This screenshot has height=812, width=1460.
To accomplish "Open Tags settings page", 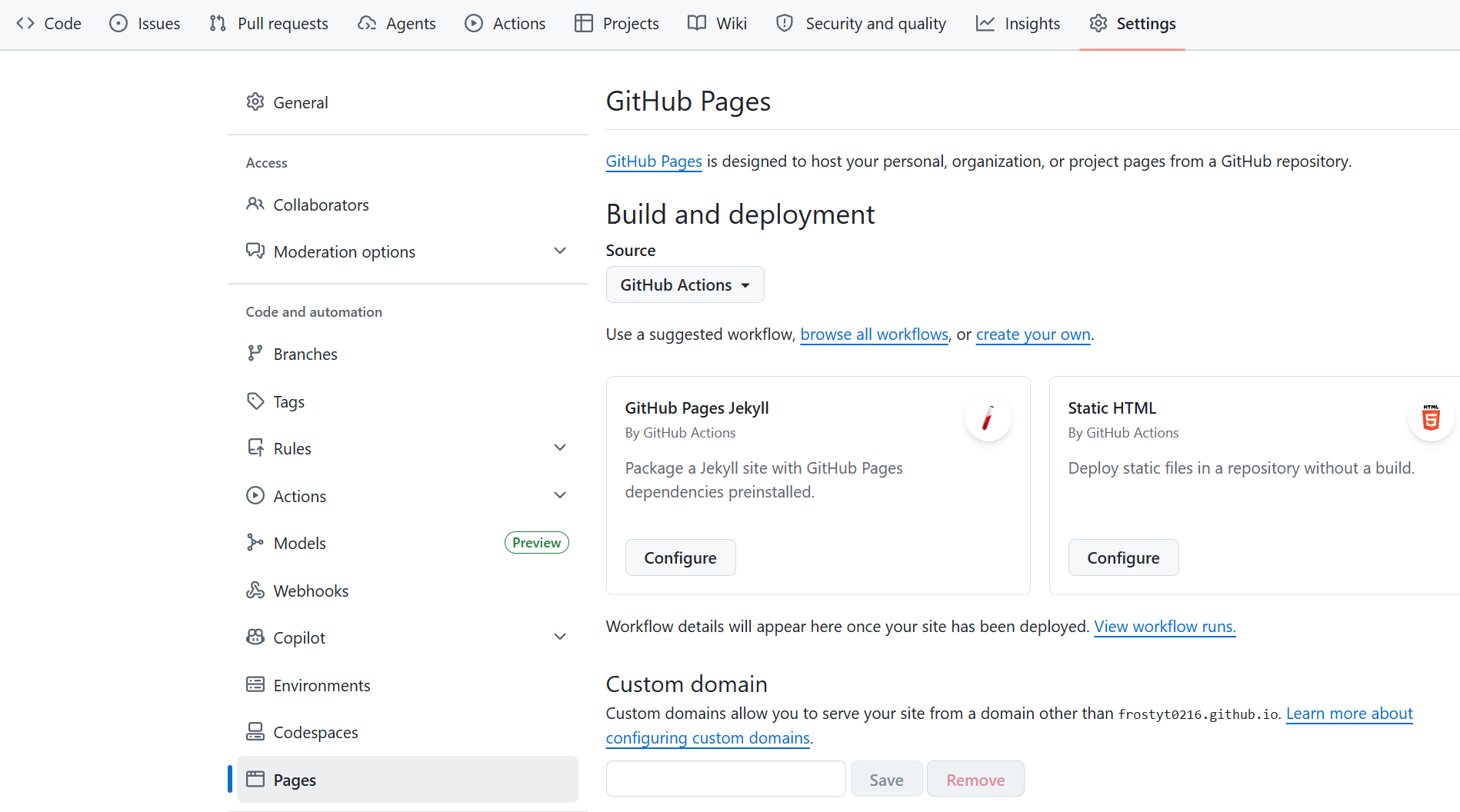I will (408, 401).
